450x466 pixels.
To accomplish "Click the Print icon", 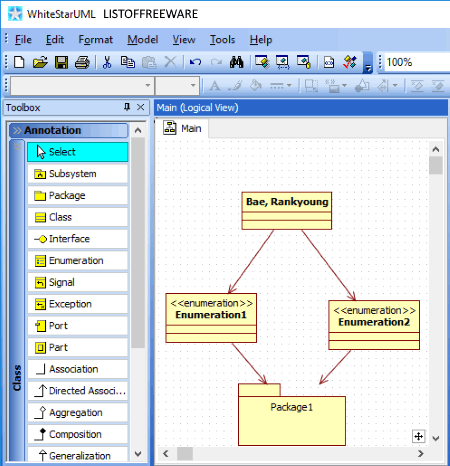I will 82,62.
